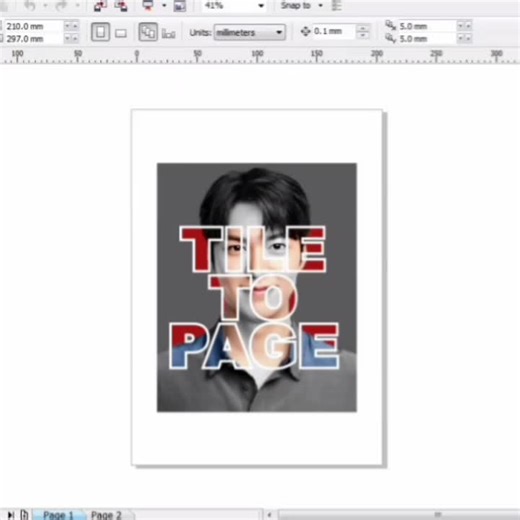This screenshot has width=520, height=520.
Task: Select Portrait page orientation
Action: pyautogui.click(x=100, y=32)
